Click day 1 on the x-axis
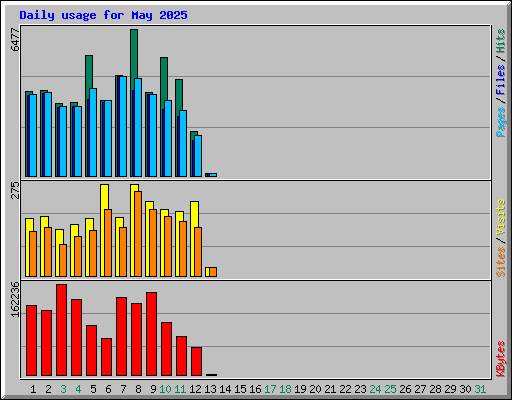 33,389
